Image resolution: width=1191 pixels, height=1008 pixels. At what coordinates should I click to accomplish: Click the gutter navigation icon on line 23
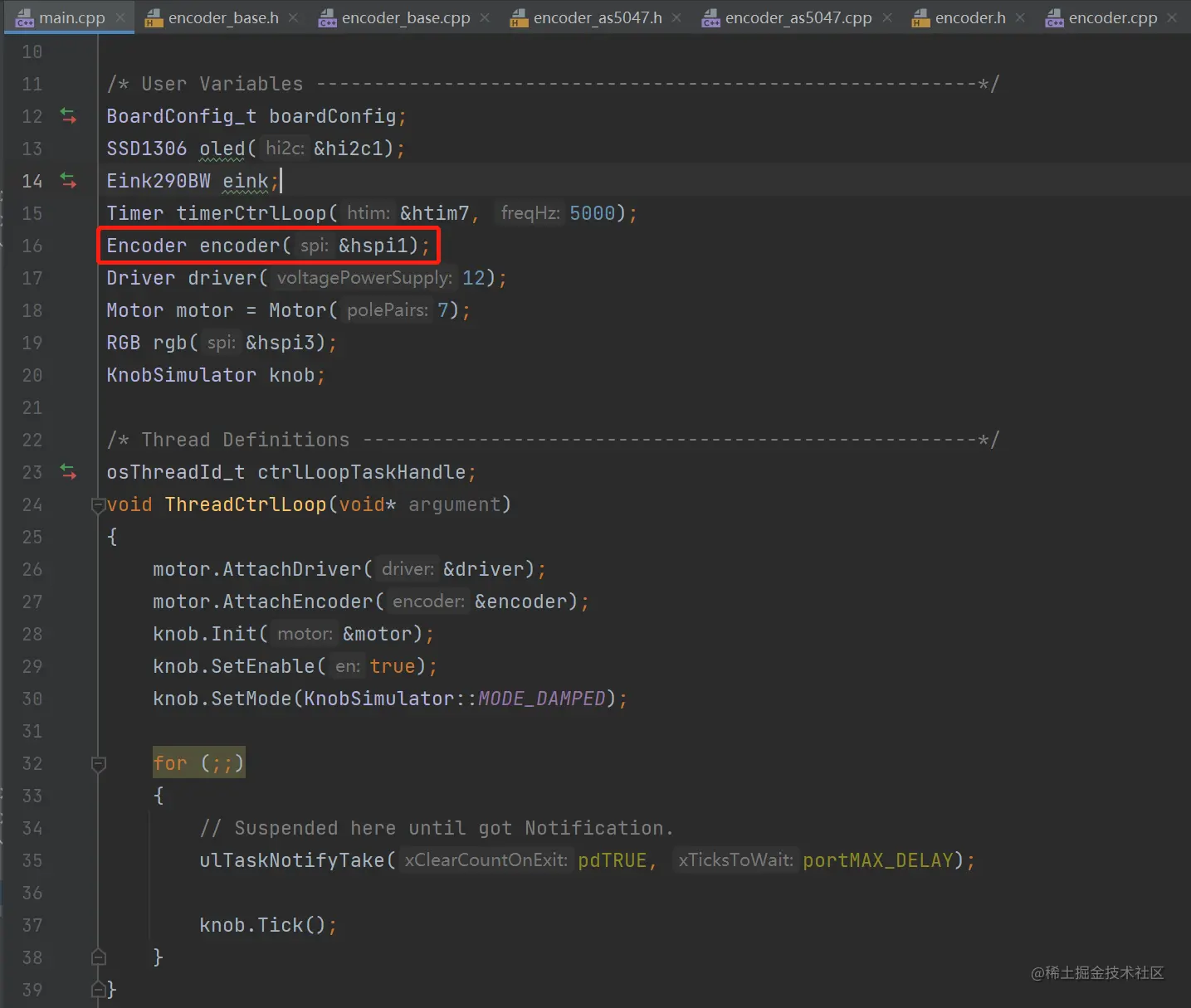68,472
